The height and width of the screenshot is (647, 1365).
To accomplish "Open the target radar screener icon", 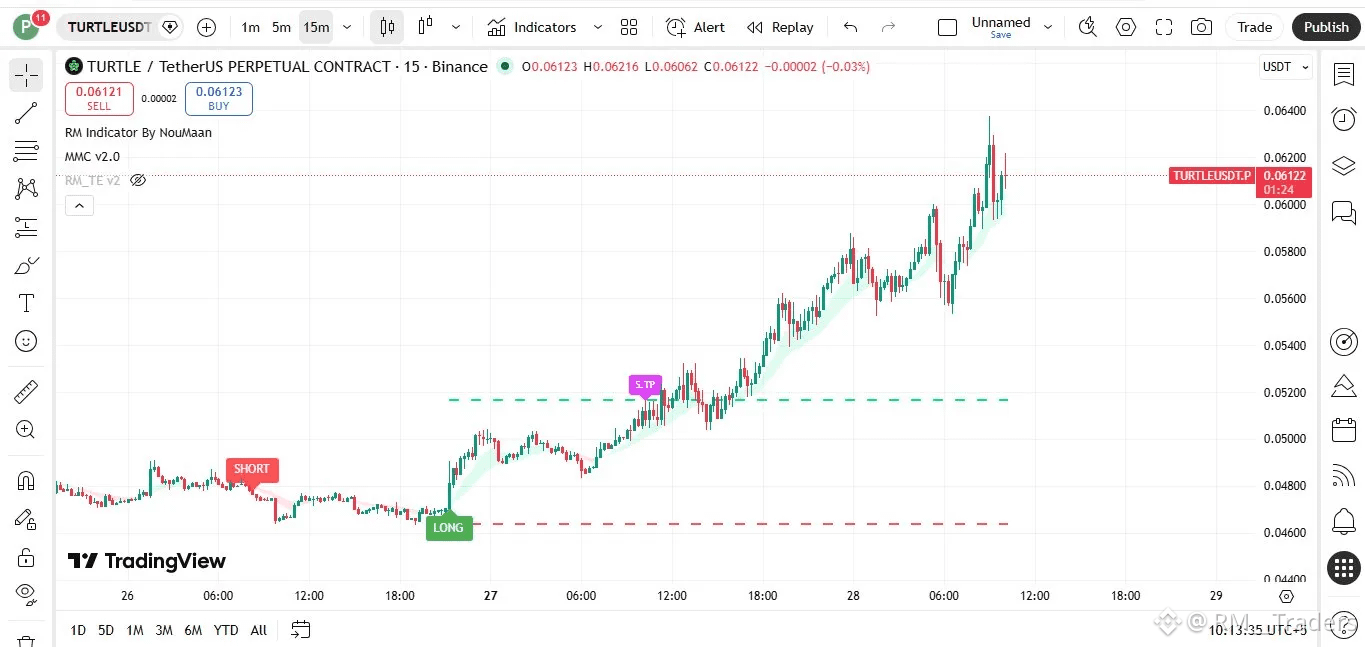I will (x=1343, y=342).
